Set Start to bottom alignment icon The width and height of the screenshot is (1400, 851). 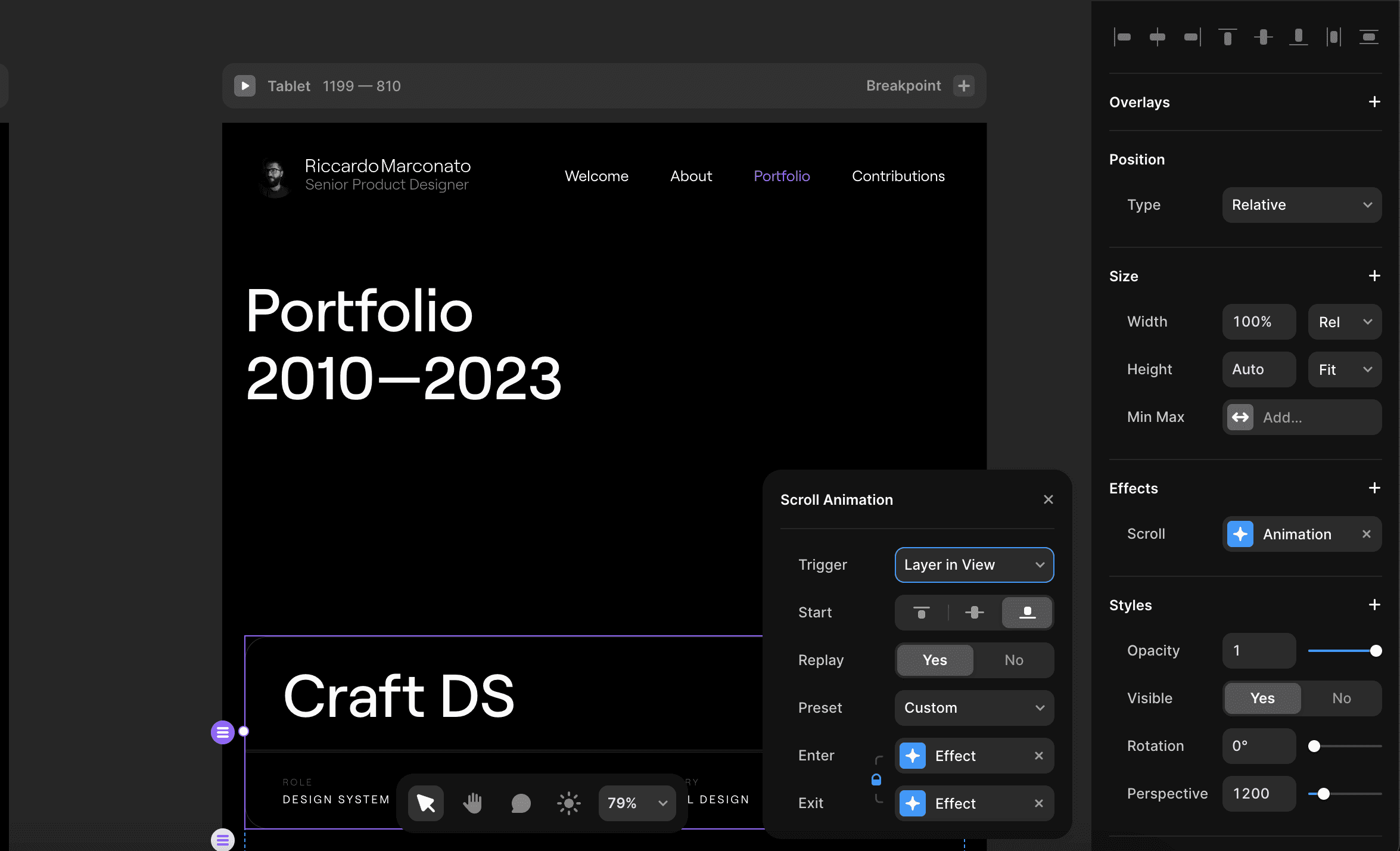pos(1027,612)
